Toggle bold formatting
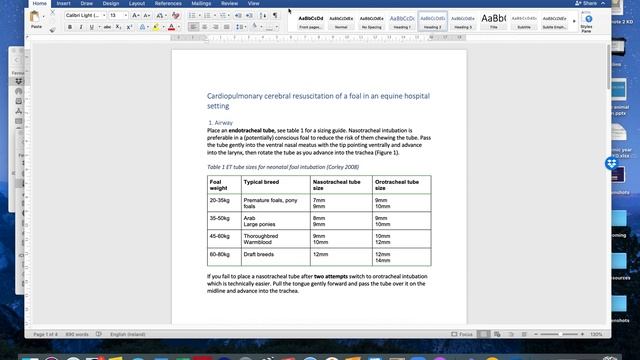Viewport: 640px width, 360px height. click(70, 27)
